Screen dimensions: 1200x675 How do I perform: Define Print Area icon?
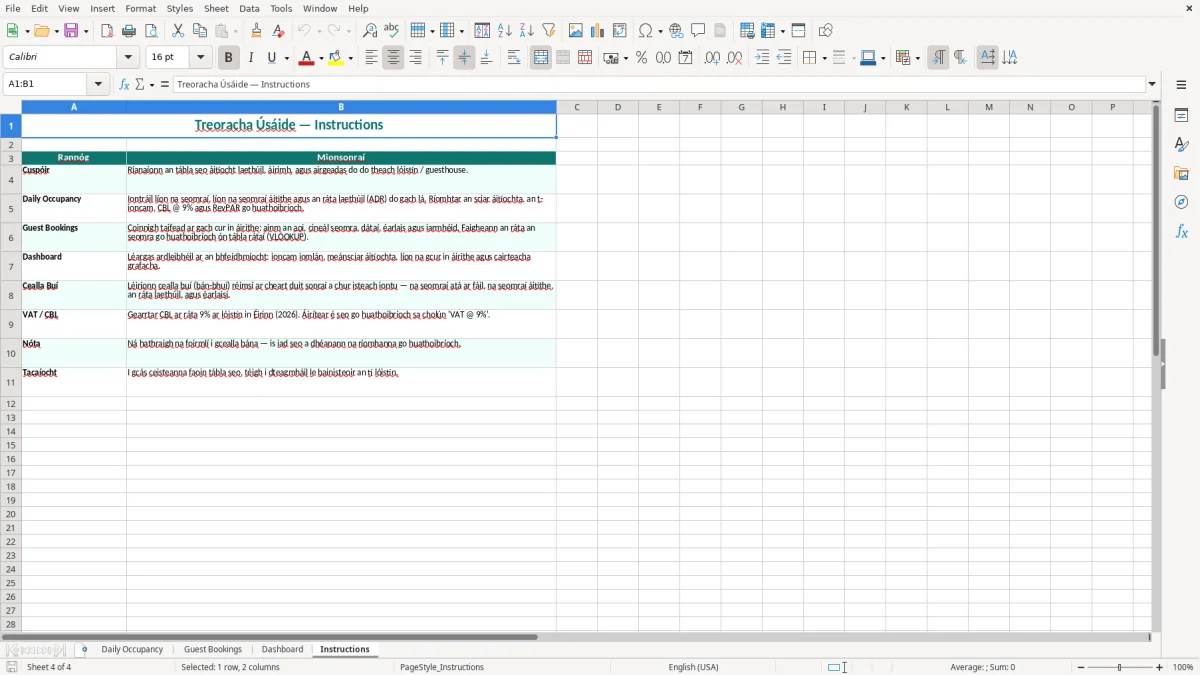pos(747,31)
